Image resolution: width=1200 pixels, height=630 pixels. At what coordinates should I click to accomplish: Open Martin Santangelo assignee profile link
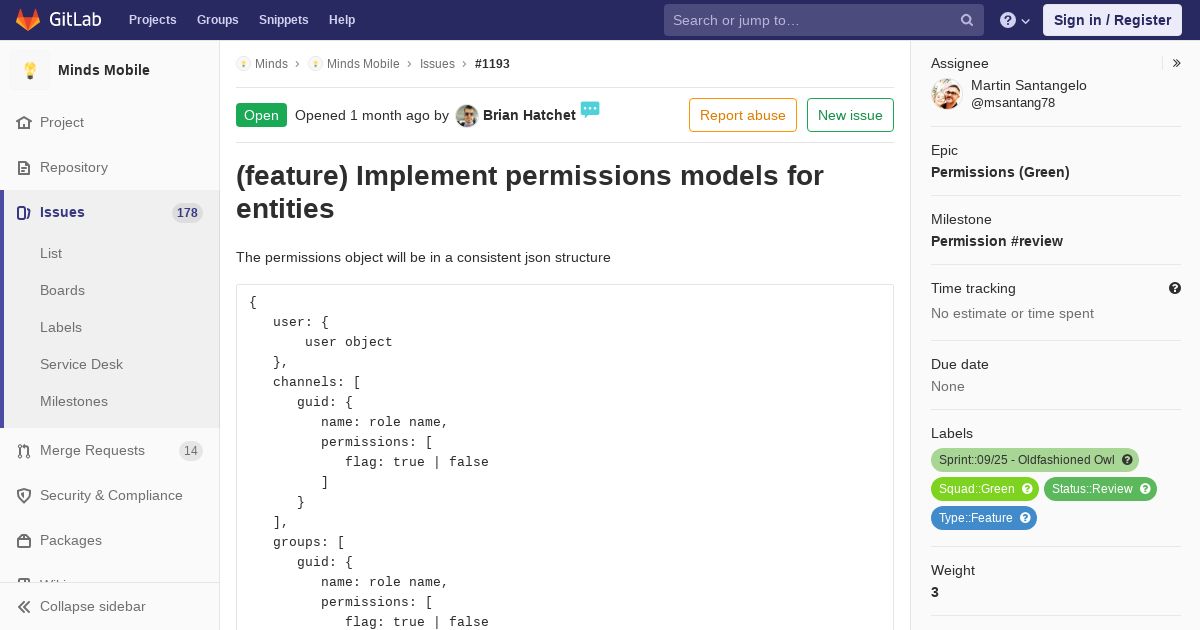click(x=1029, y=85)
